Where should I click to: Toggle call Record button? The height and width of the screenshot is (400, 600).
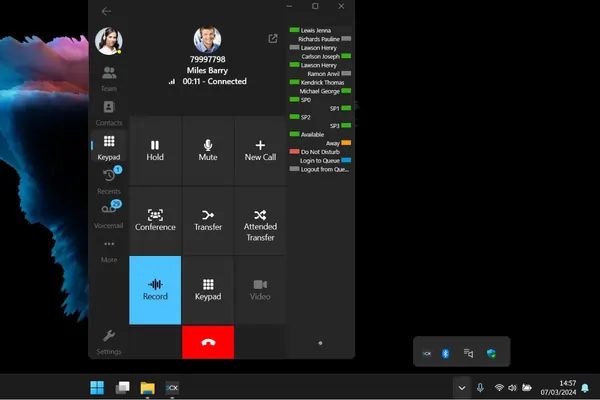tap(155, 290)
